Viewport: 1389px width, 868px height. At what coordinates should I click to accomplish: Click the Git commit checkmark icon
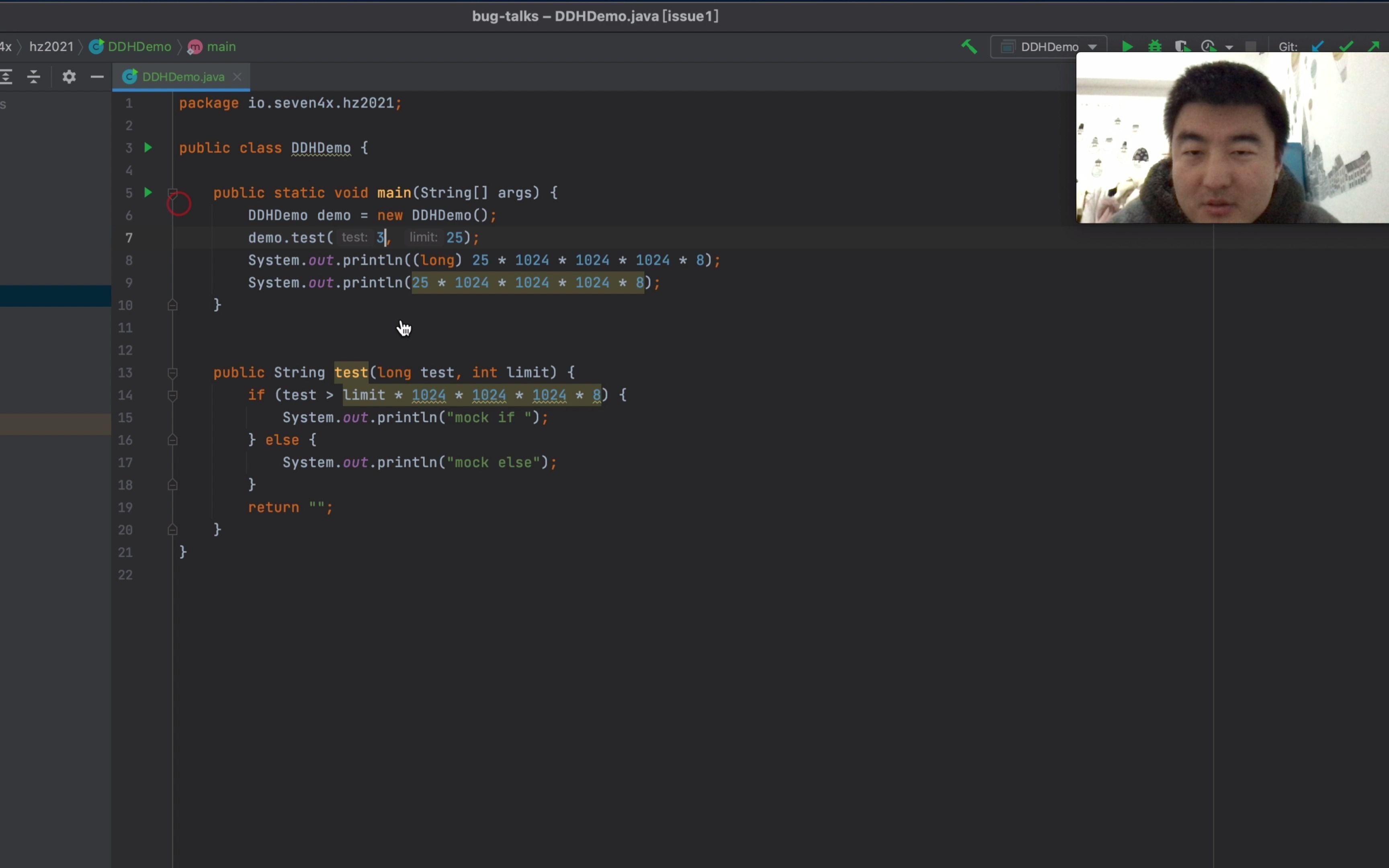[x=1346, y=47]
